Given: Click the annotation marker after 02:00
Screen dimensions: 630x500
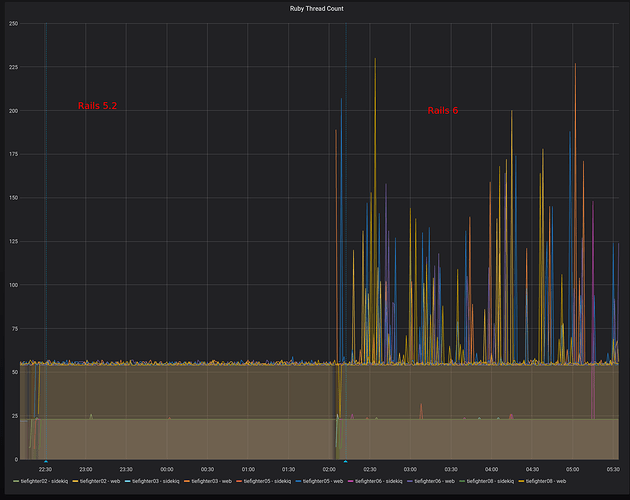Looking at the screenshot, I should (346, 461).
